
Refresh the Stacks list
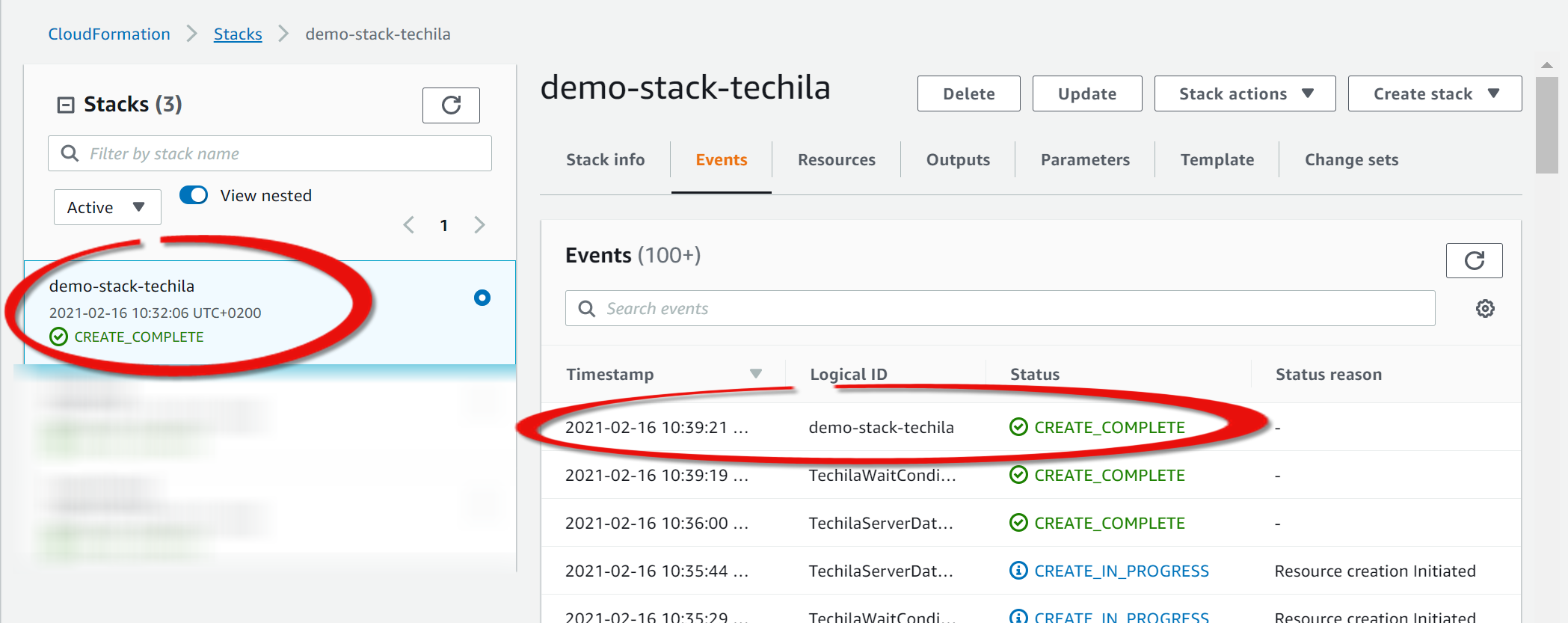451,105
